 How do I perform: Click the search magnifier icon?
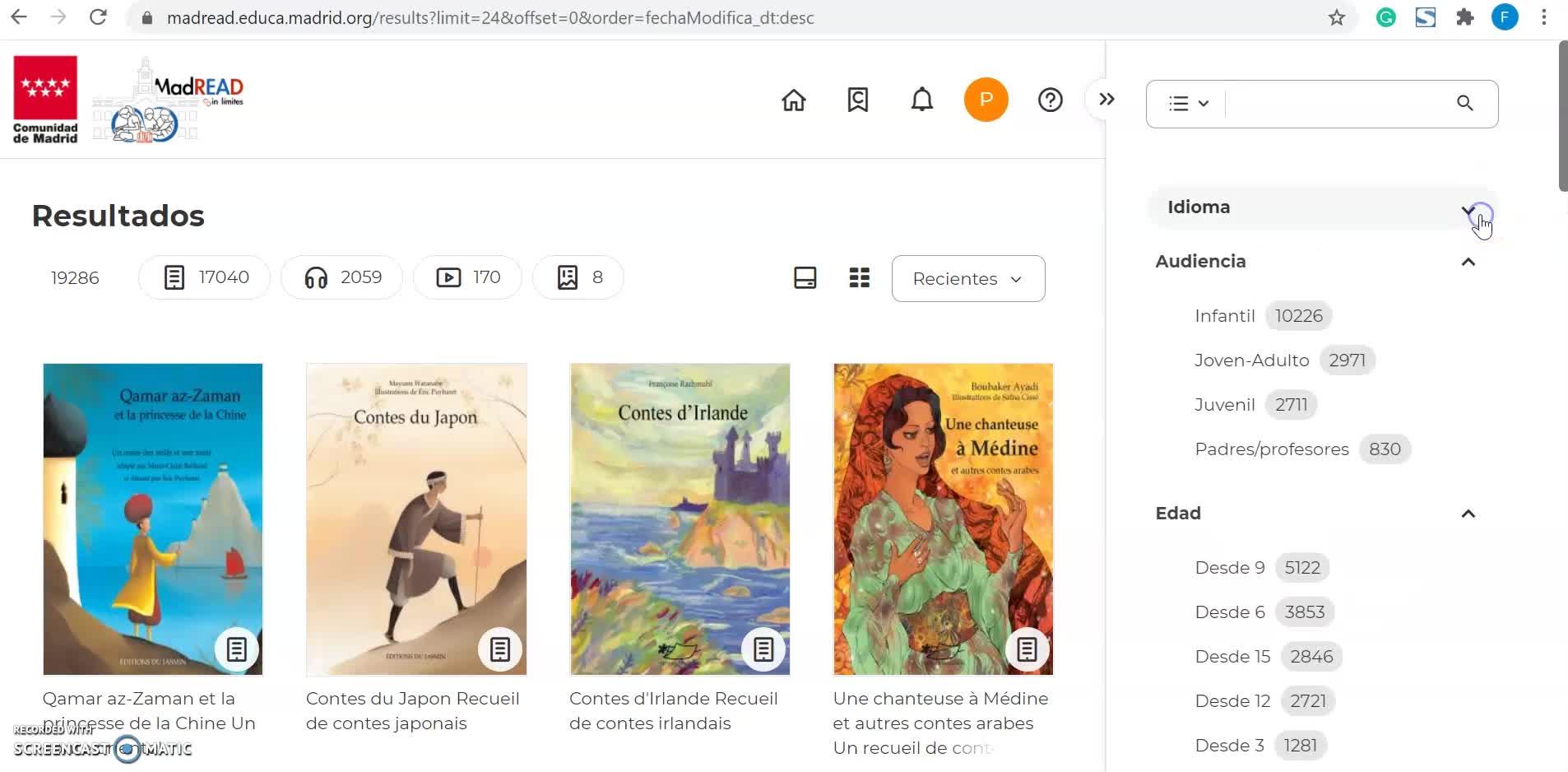click(1464, 104)
